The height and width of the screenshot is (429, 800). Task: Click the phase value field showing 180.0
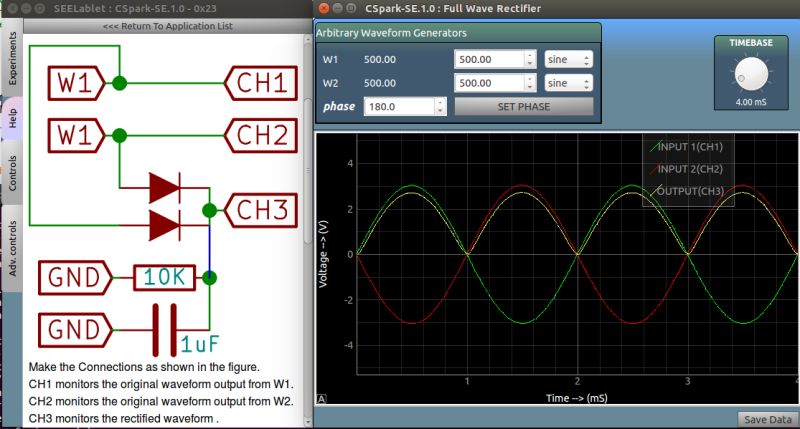(x=398, y=107)
